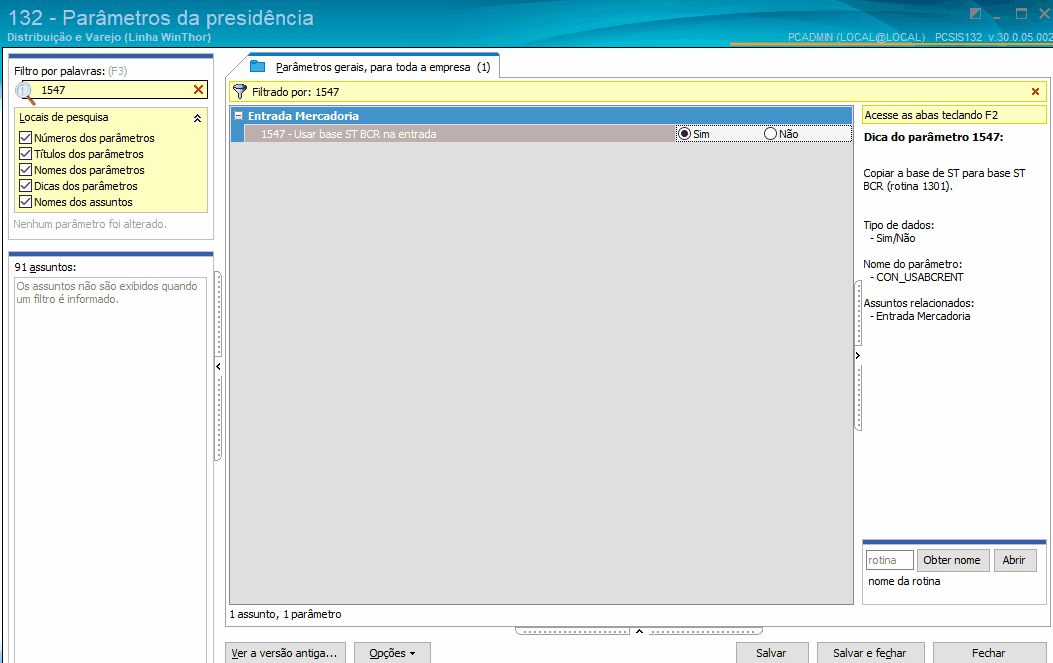Uncheck Dicas dos parâmetros
Viewport: 1053px width, 663px height.
[x=26, y=186]
